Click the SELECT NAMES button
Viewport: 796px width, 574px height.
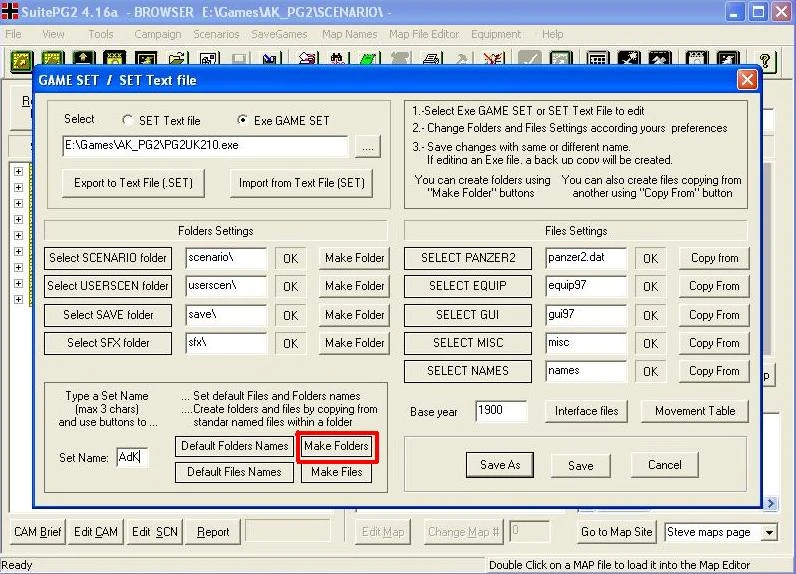click(468, 371)
